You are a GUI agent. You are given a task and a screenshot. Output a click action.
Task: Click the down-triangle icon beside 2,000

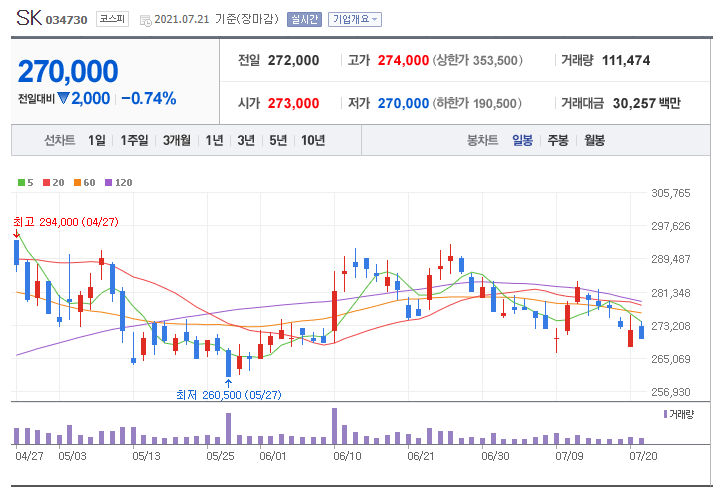tap(63, 98)
